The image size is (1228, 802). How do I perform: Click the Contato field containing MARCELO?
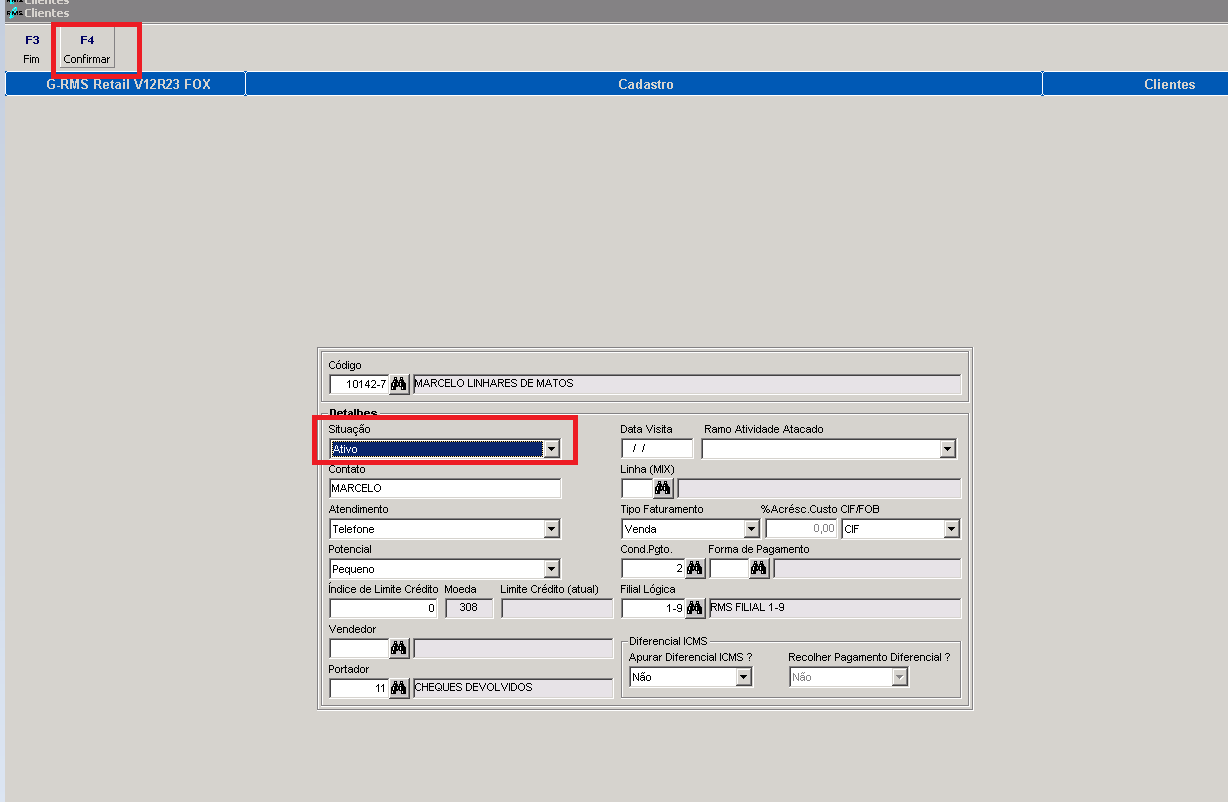445,488
